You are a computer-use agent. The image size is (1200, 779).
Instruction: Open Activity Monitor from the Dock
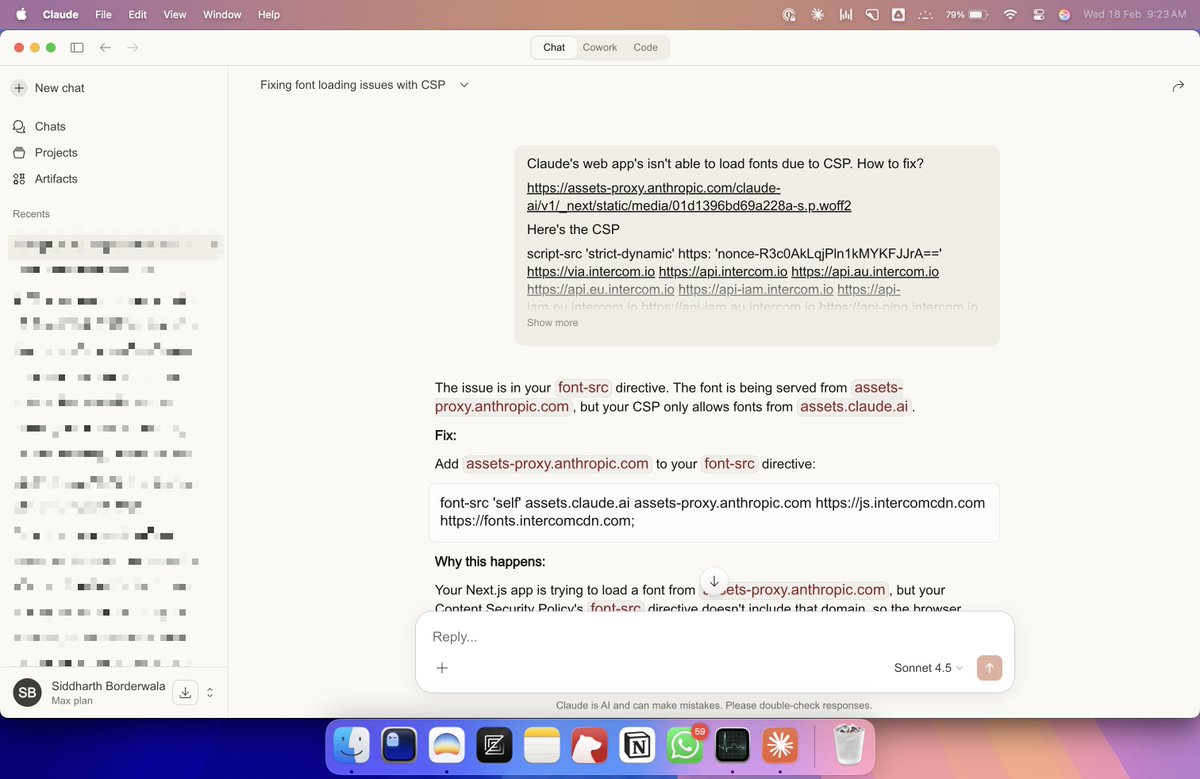(x=732, y=745)
